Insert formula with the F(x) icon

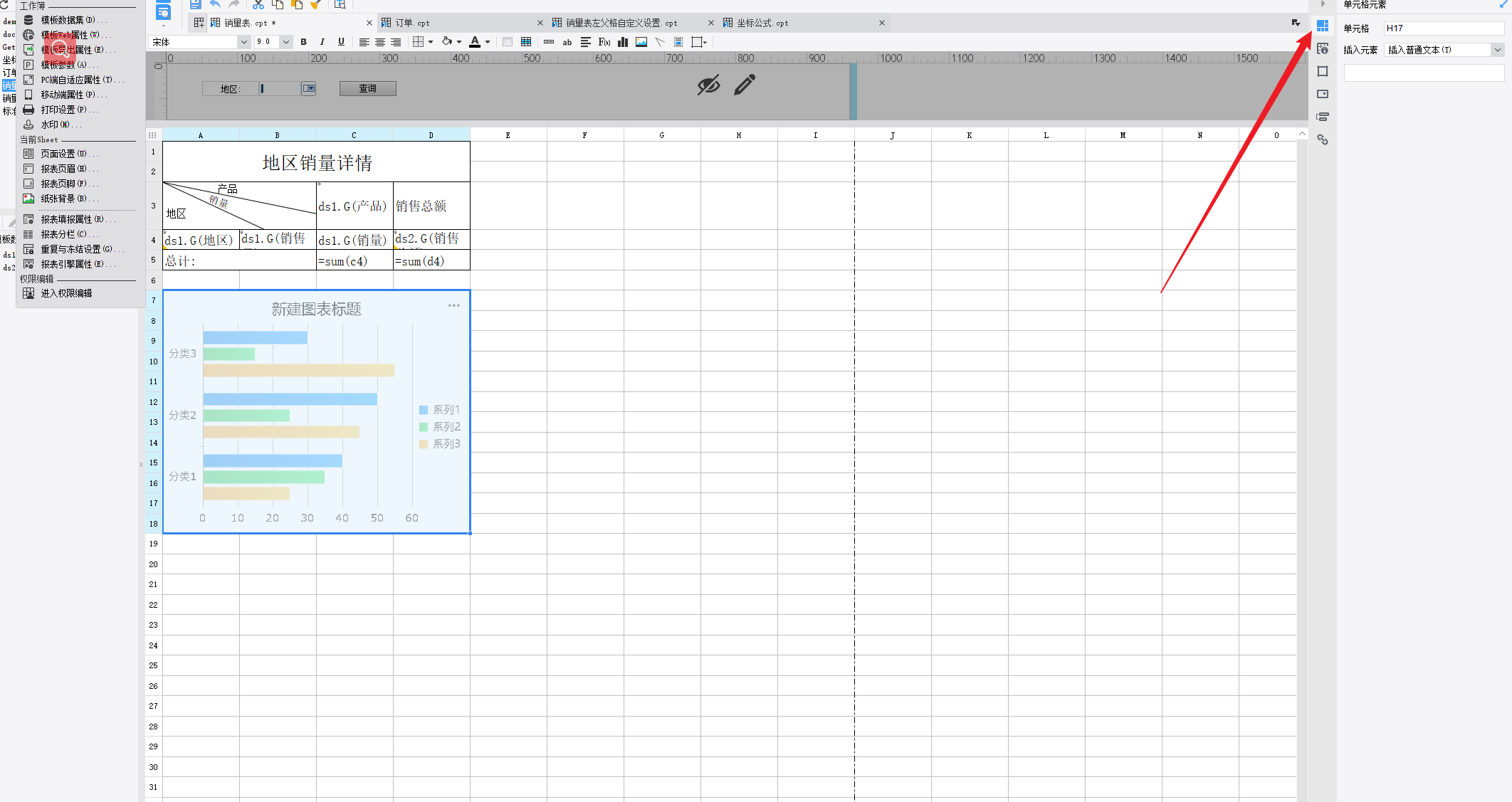[x=604, y=42]
